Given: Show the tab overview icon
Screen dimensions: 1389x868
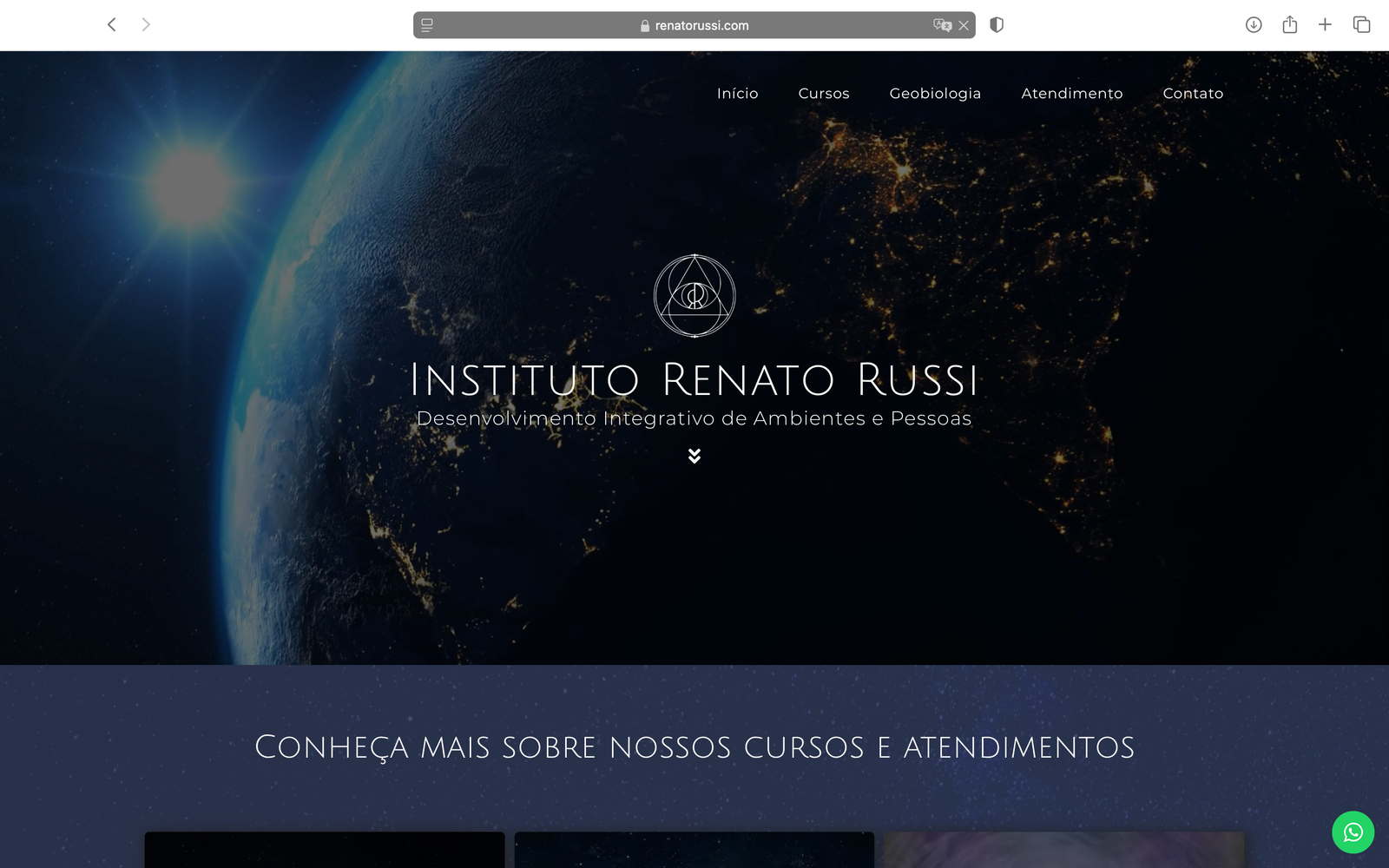Looking at the screenshot, I should [x=1361, y=25].
